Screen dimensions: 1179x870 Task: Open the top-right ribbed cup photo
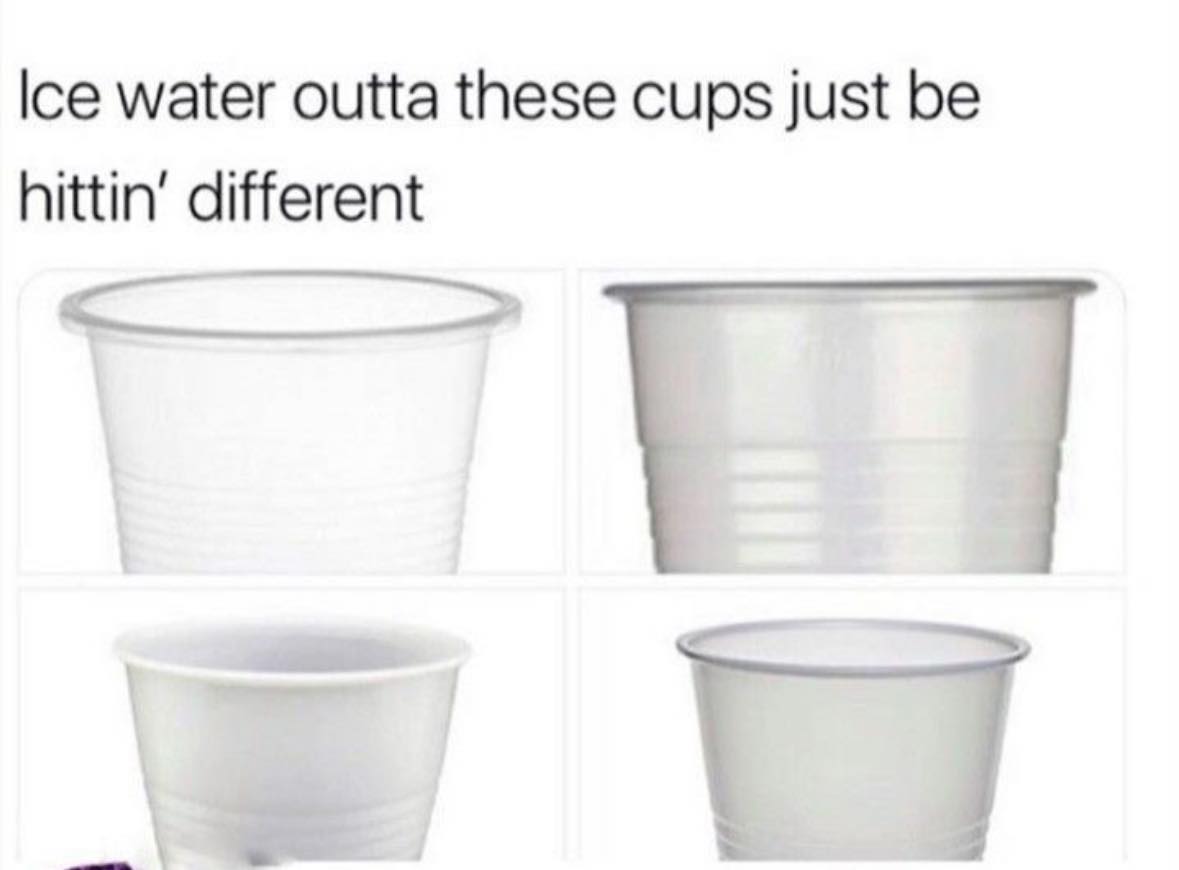pyautogui.click(x=852, y=422)
